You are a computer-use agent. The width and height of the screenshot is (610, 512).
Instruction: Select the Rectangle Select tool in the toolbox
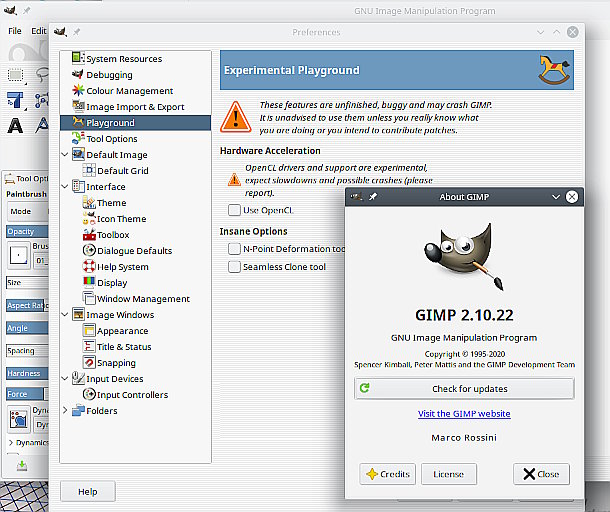tap(16, 75)
